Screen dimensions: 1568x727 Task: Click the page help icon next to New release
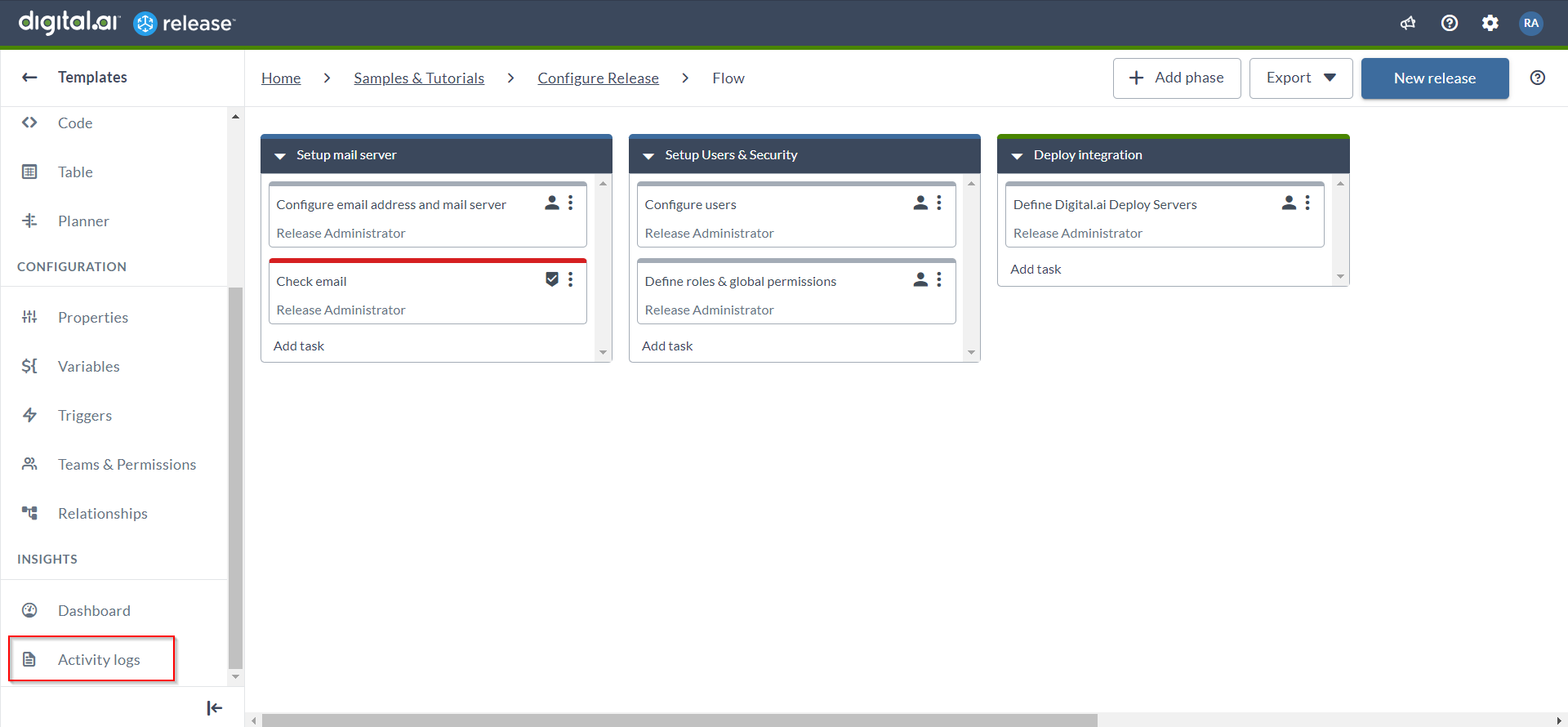[x=1538, y=78]
